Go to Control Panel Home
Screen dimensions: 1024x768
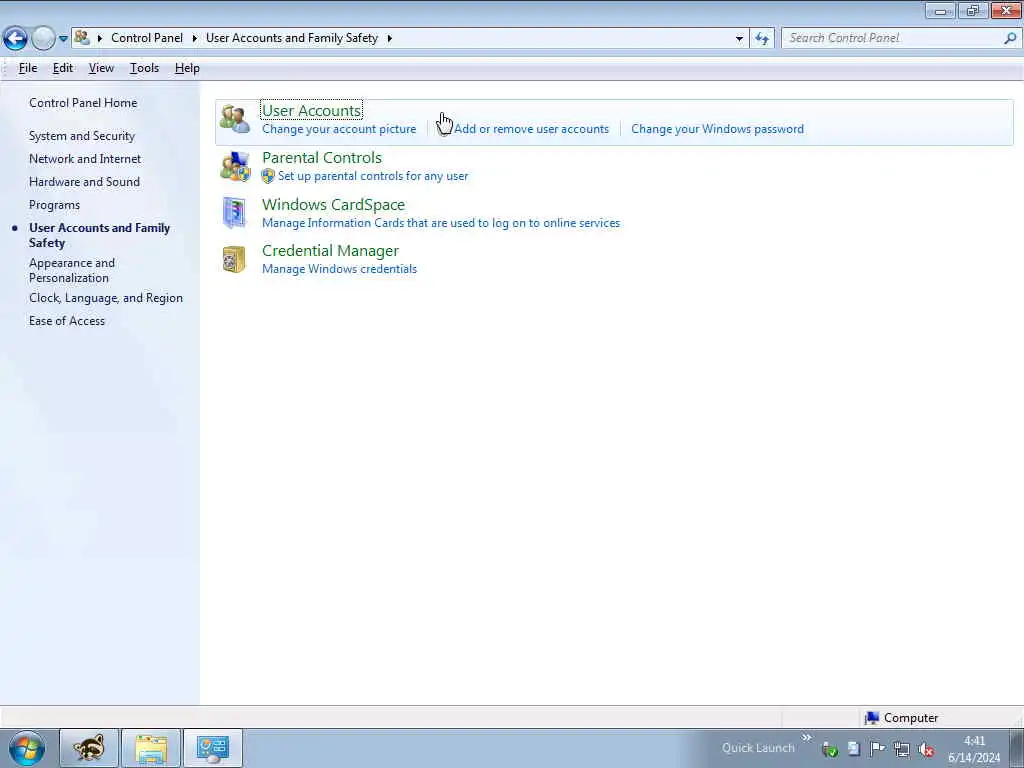click(x=83, y=103)
